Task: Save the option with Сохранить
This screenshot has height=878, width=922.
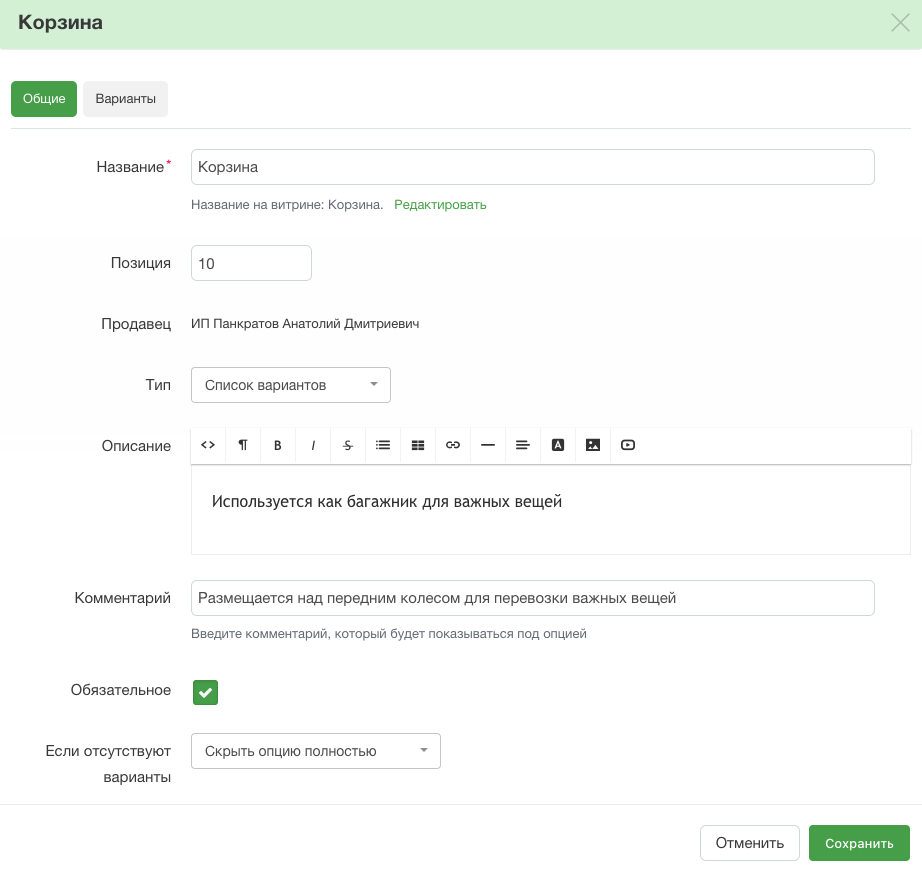Action: click(x=859, y=843)
